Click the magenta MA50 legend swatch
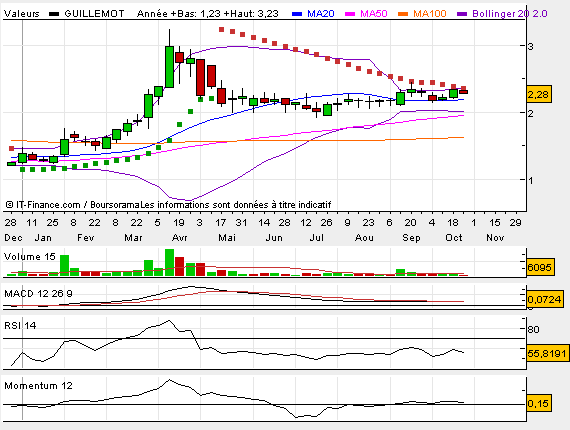 pos(350,14)
